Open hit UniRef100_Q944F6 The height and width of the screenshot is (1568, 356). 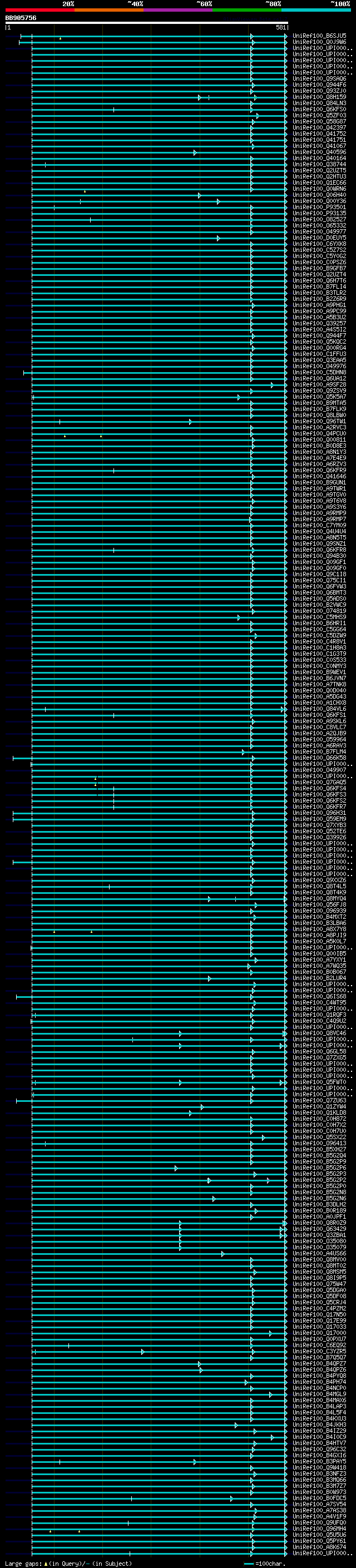(319, 85)
